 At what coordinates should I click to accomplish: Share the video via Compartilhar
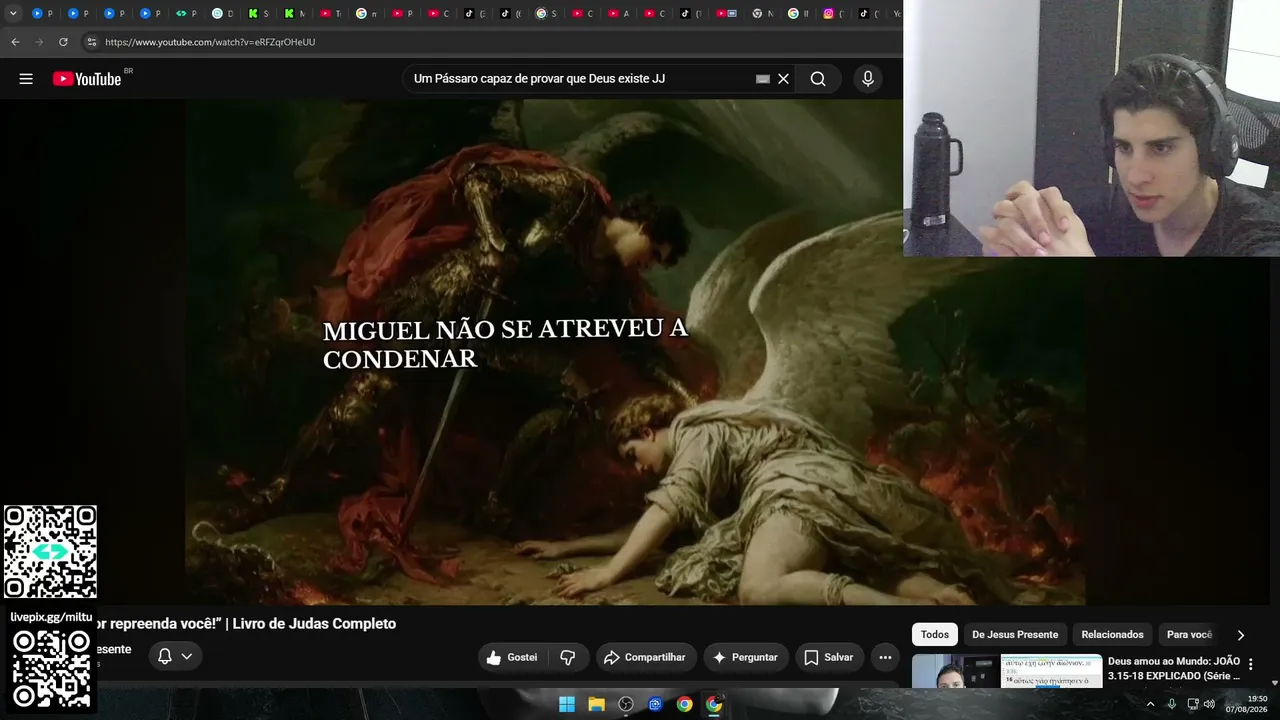tap(646, 657)
